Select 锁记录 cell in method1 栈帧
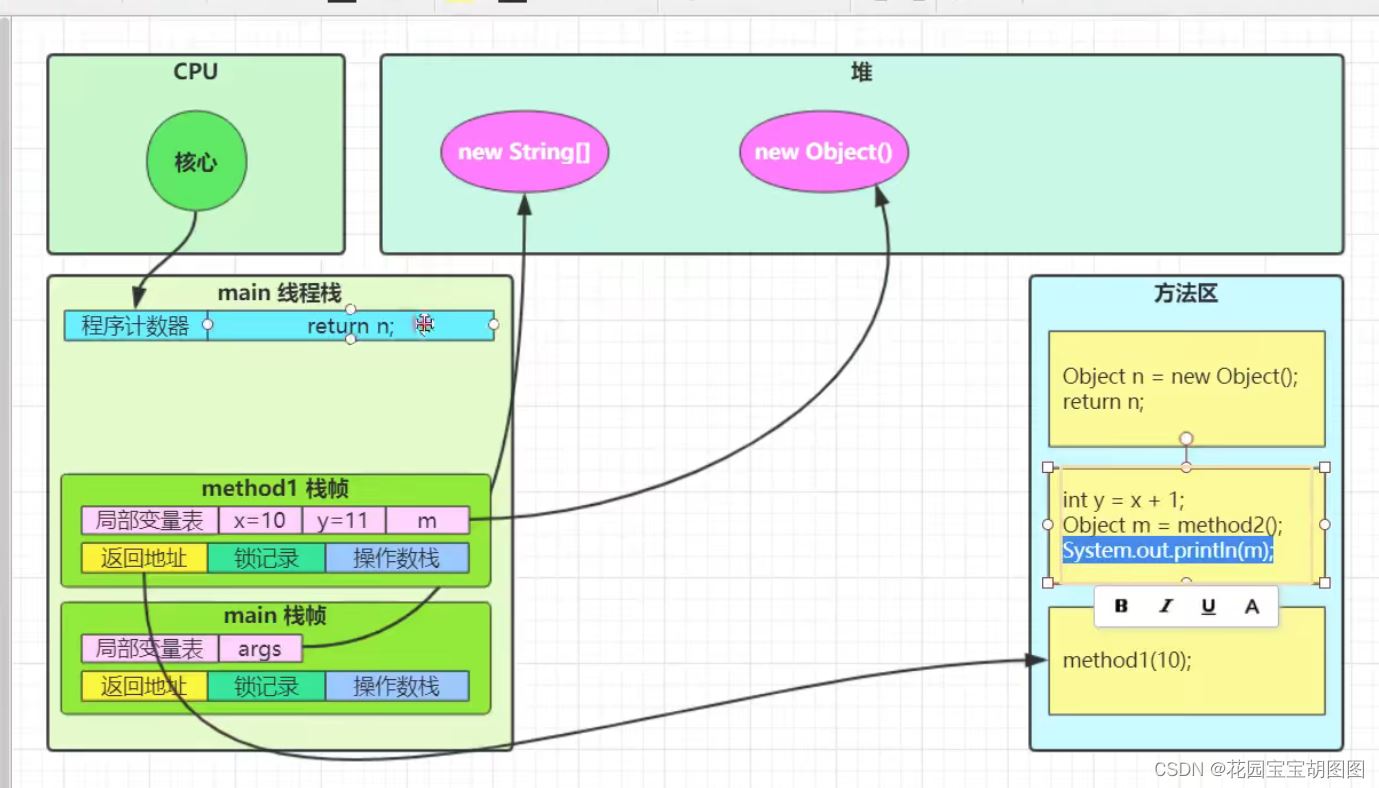 point(266,558)
